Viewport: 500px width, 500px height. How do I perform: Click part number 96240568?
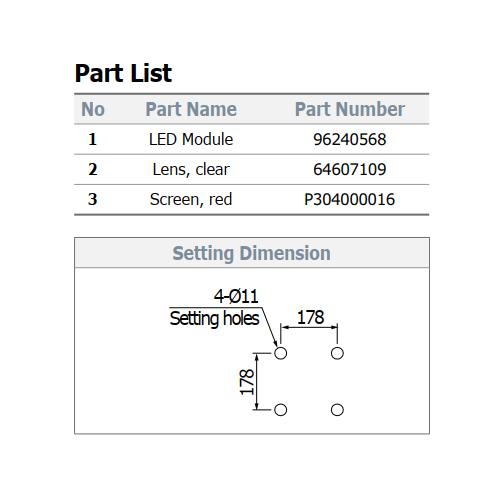(350, 139)
